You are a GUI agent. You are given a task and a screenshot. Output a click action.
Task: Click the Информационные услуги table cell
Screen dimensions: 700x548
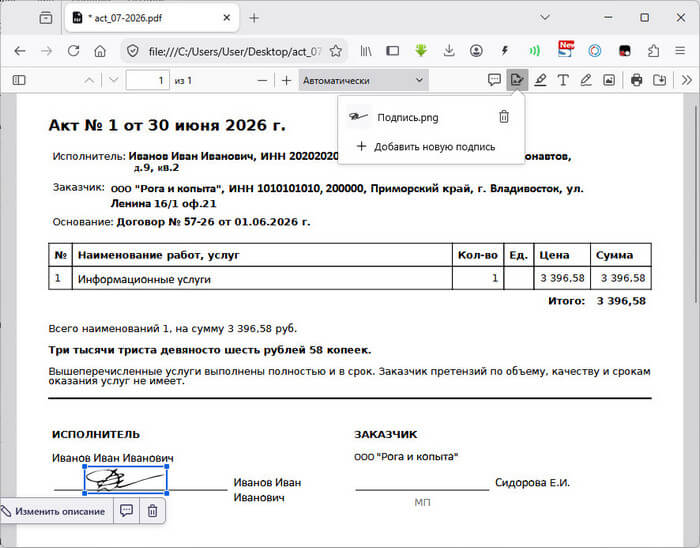262,279
